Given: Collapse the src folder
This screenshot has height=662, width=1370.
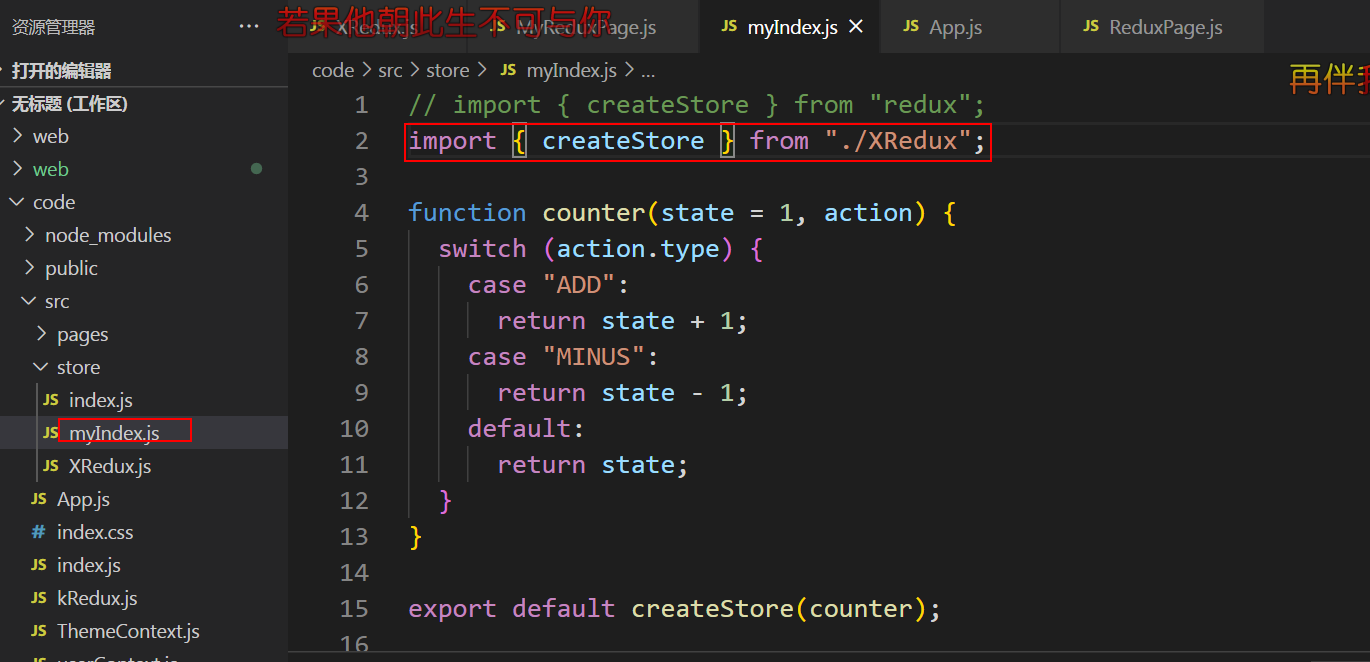Looking at the screenshot, I should [56, 301].
